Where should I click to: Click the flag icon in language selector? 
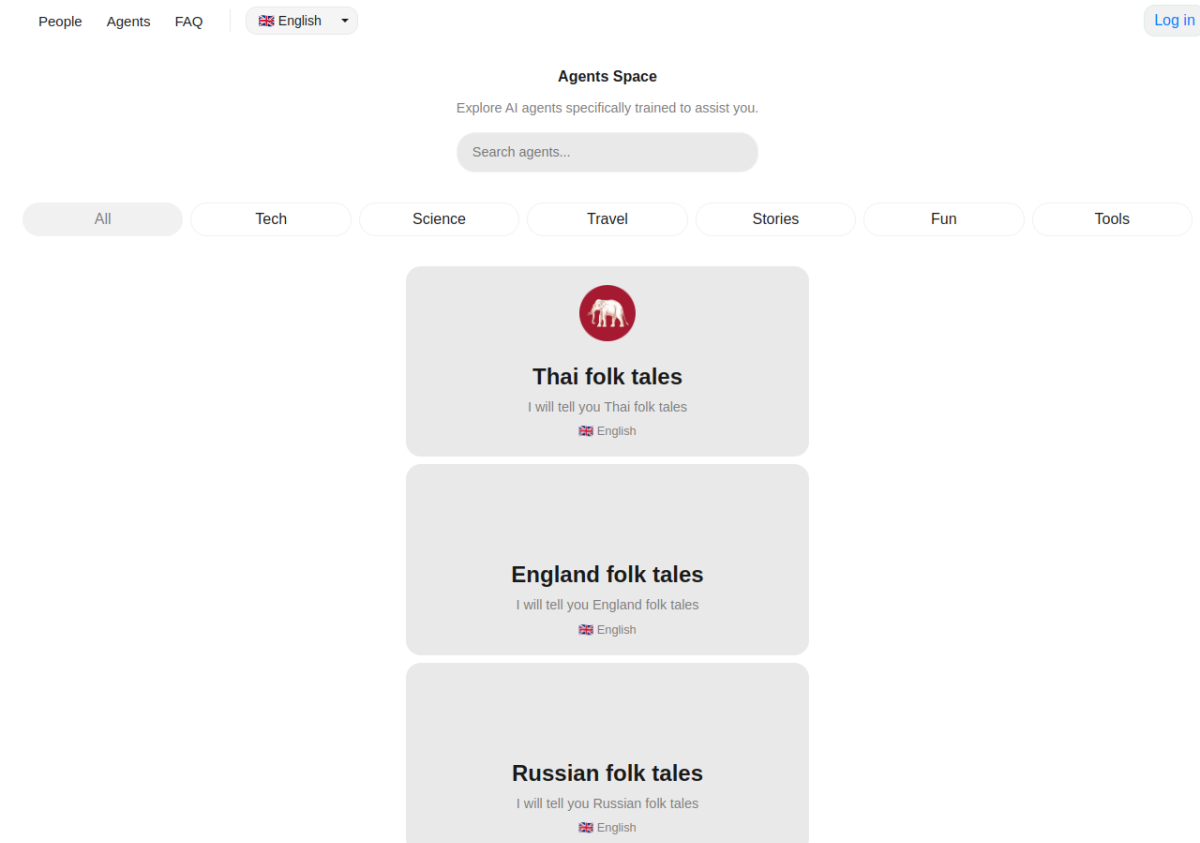click(266, 21)
